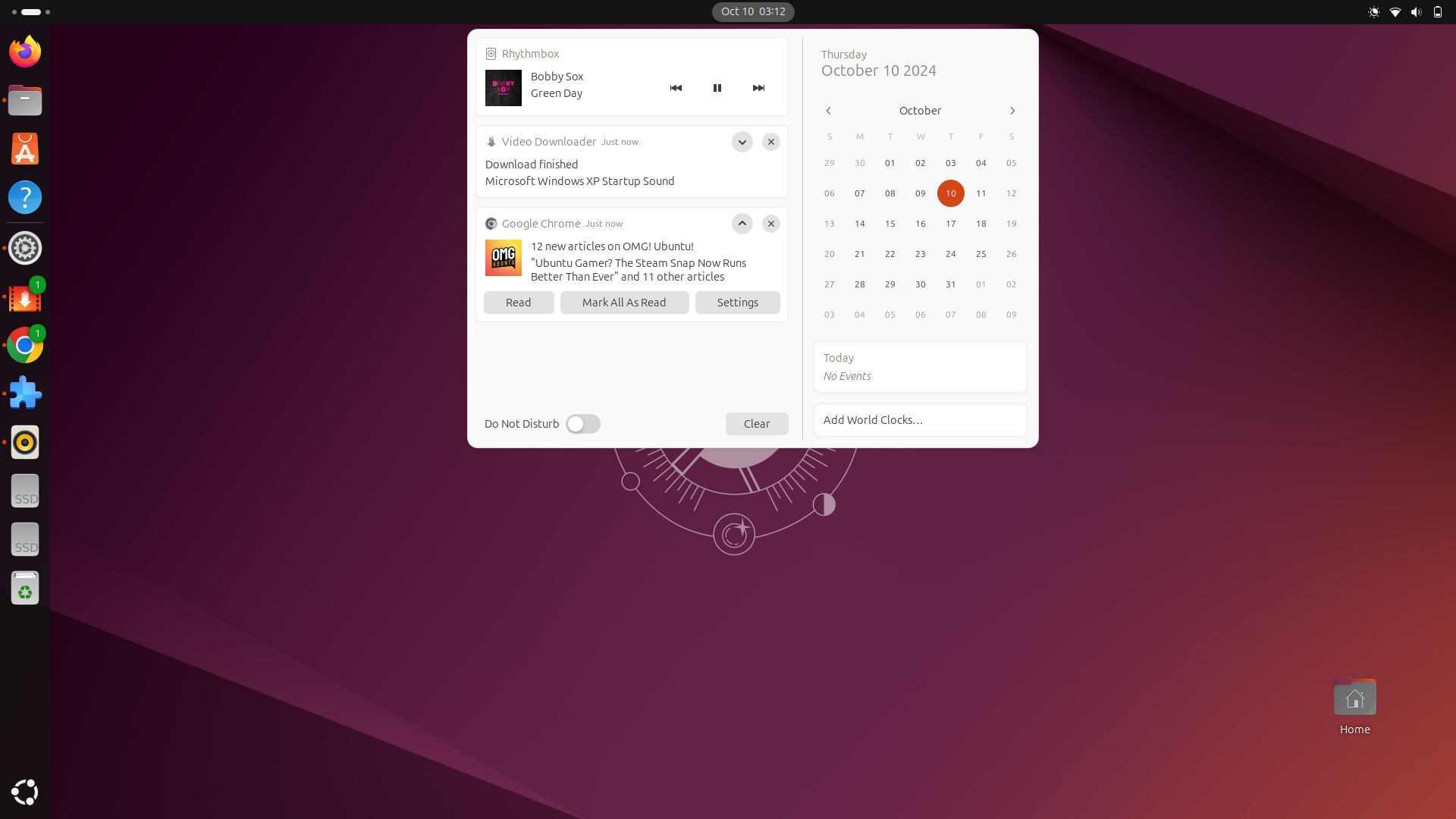Image resolution: width=1456 pixels, height=819 pixels.
Task: Open System Settings from dock
Action: click(x=24, y=247)
